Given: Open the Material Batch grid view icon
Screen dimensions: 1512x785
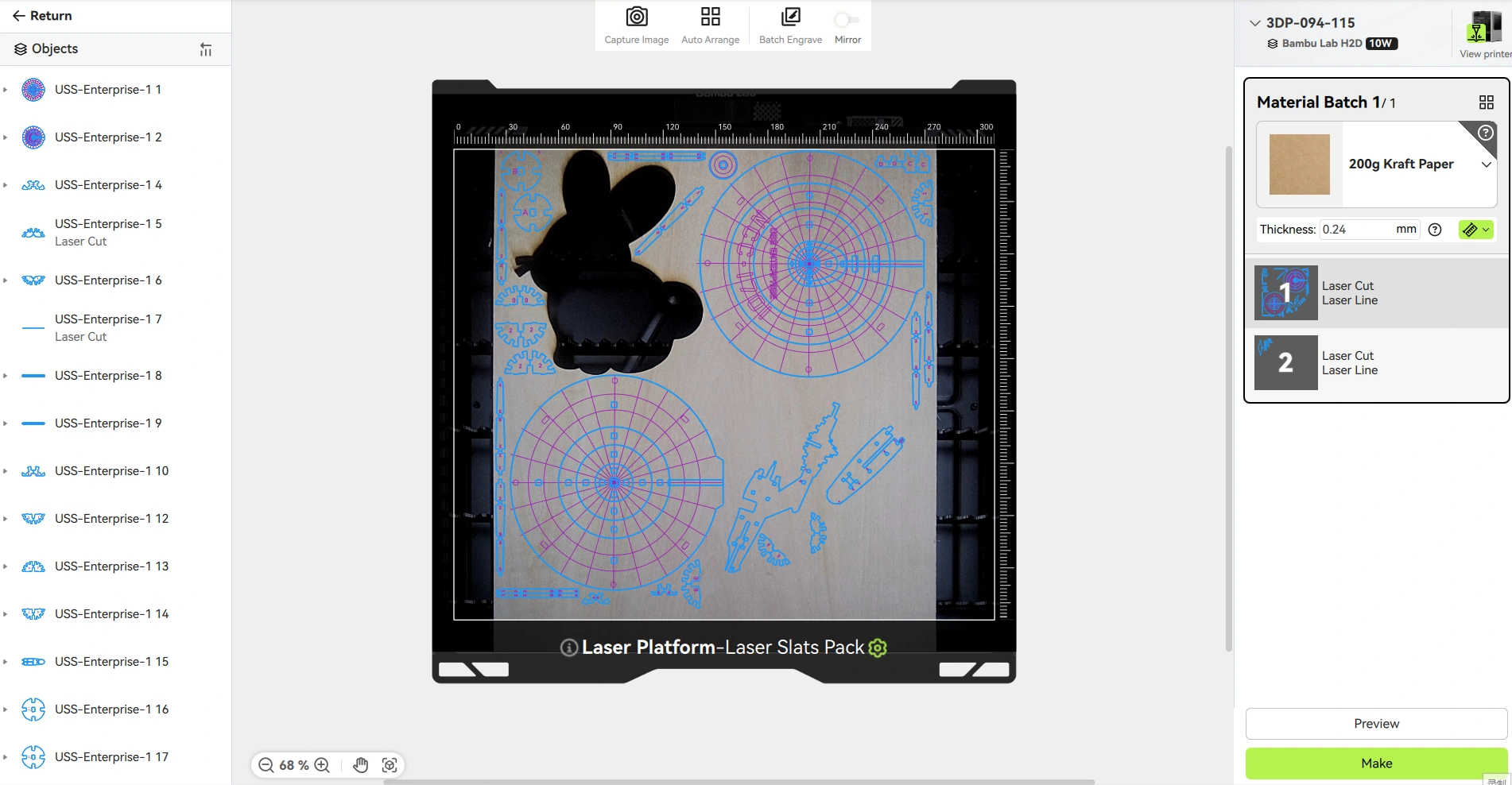Looking at the screenshot, I should 1487,102.
